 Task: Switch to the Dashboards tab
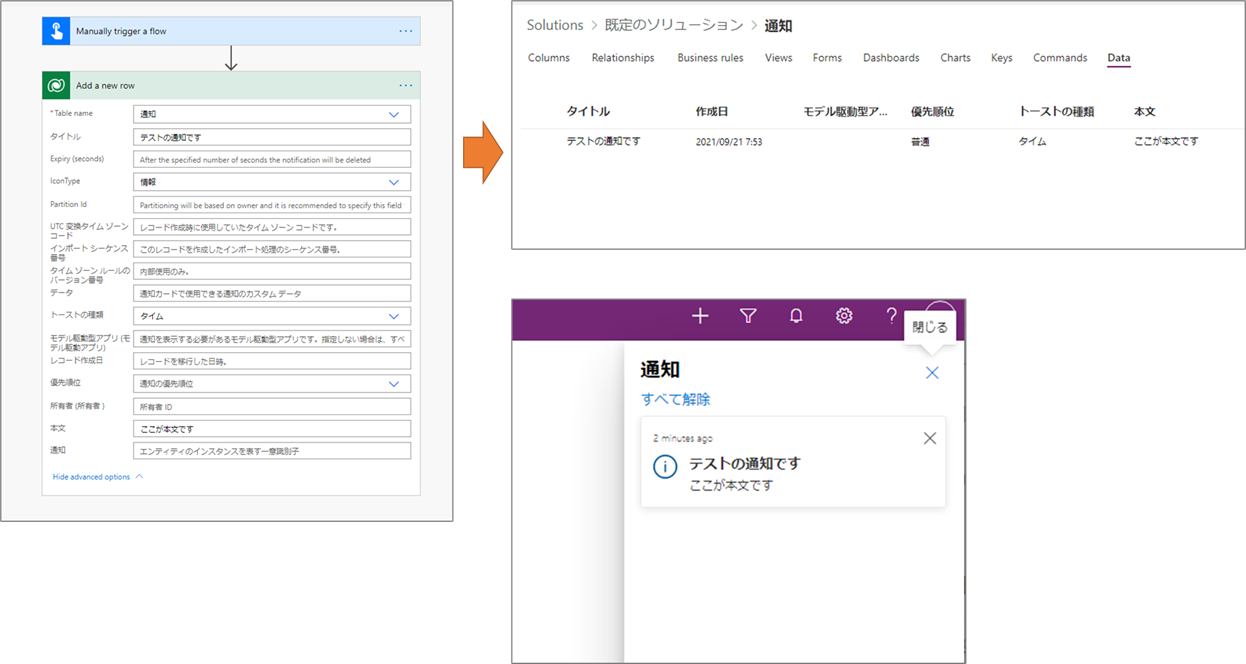(891, 58)
